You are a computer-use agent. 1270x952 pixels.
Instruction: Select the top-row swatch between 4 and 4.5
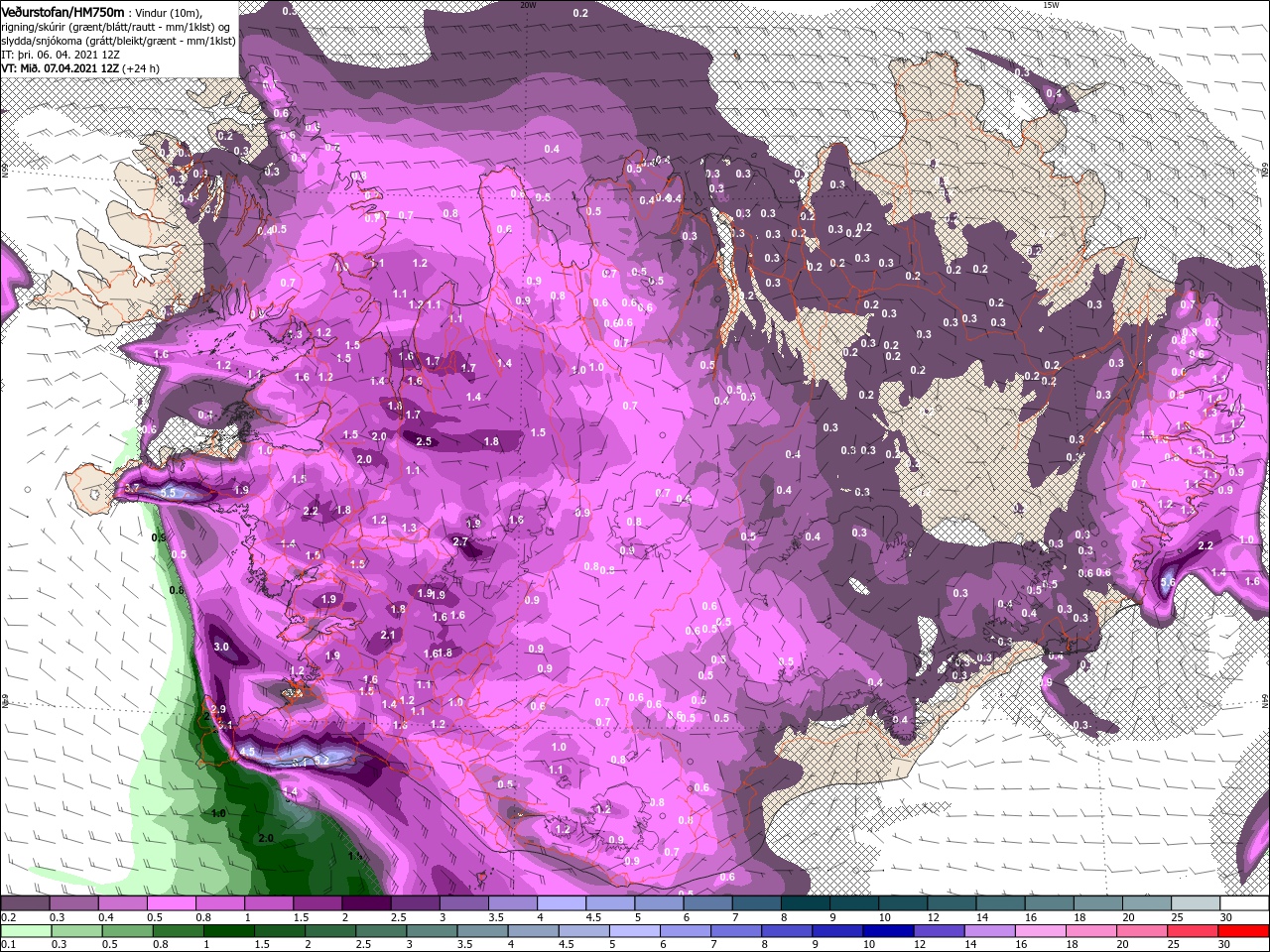pos(562,903)
